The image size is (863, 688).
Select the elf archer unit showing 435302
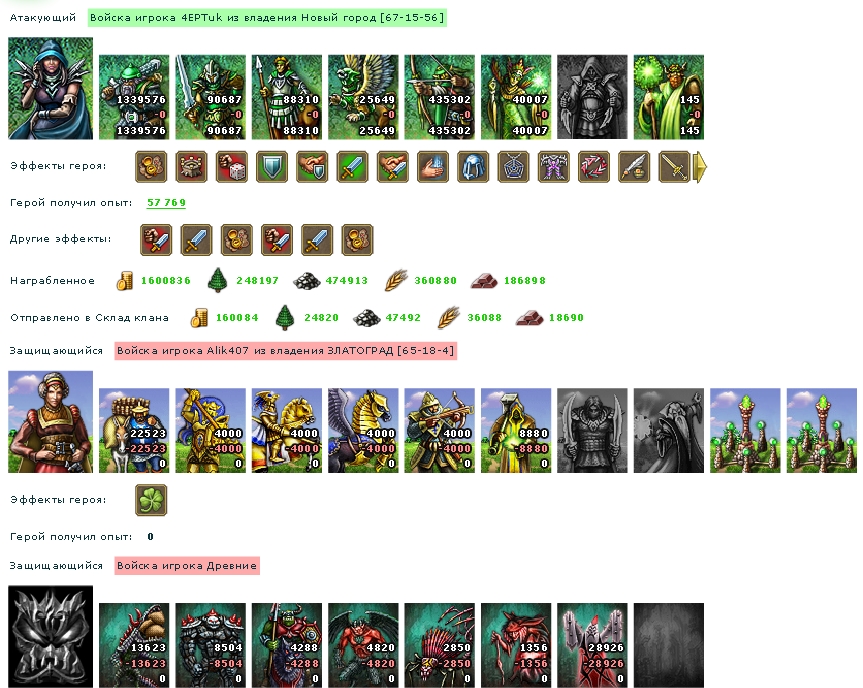pos(440,97)
